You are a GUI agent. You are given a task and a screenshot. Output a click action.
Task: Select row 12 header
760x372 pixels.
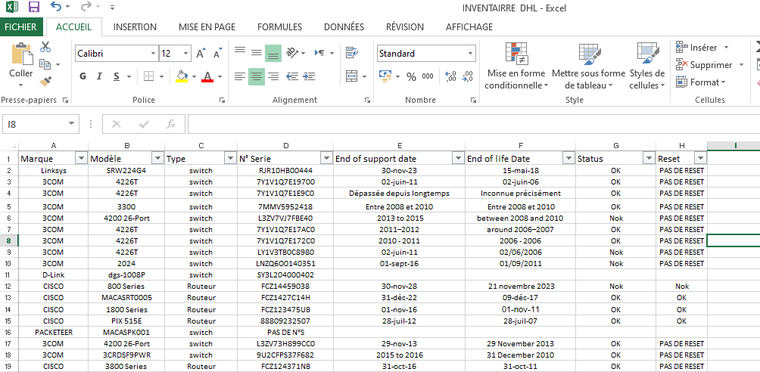coord(9,286)
